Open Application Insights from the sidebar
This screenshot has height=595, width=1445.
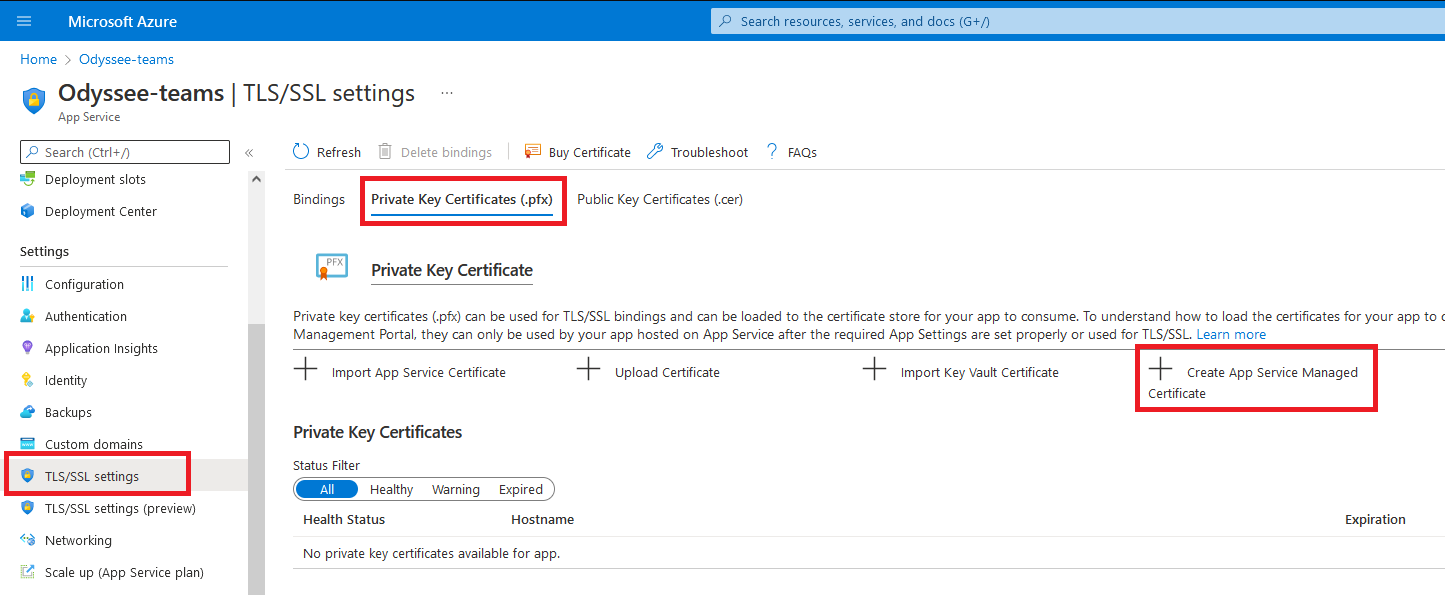click(x=101, y=348)
